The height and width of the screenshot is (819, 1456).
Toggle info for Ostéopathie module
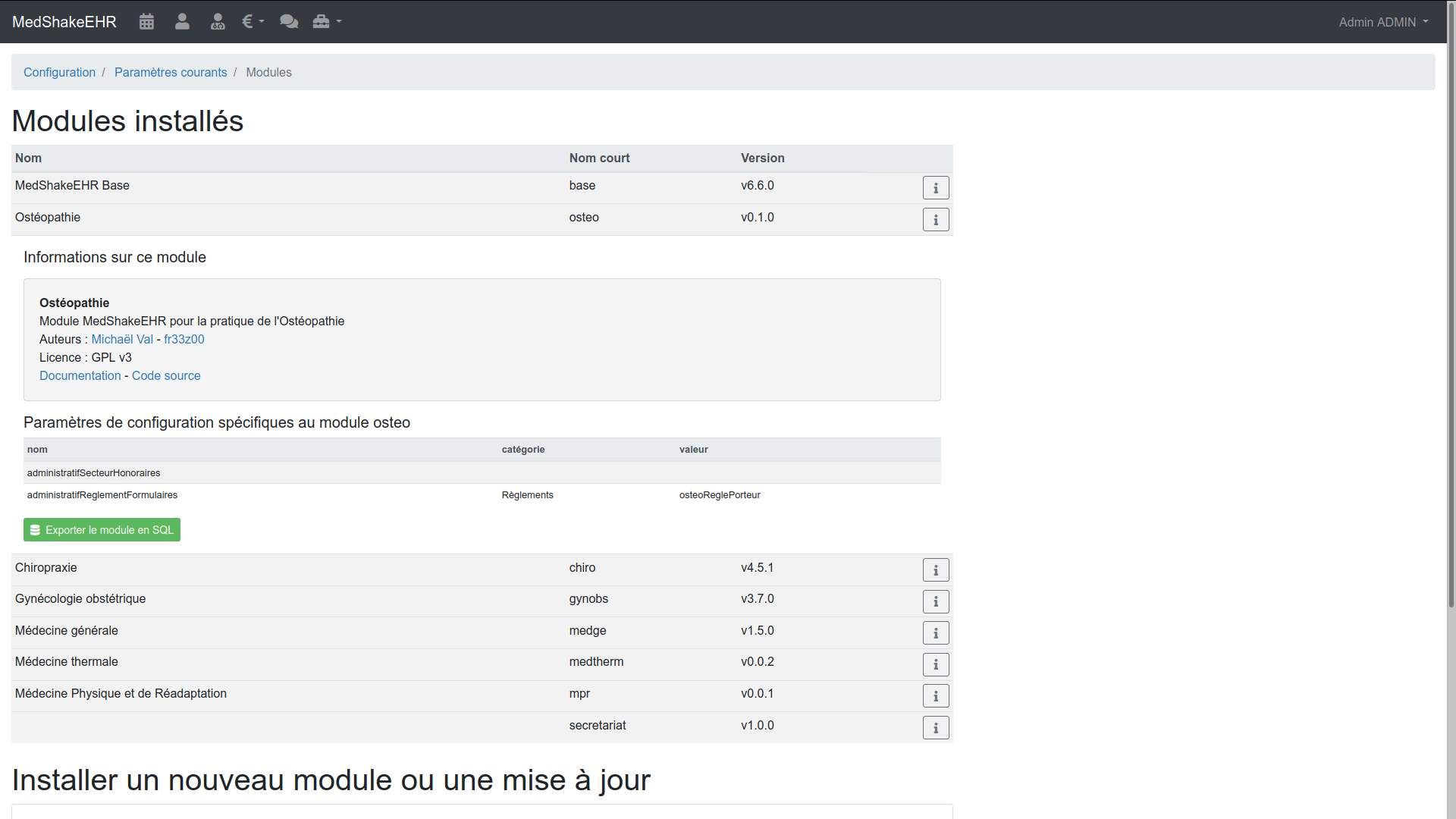(x=936, y=220)
